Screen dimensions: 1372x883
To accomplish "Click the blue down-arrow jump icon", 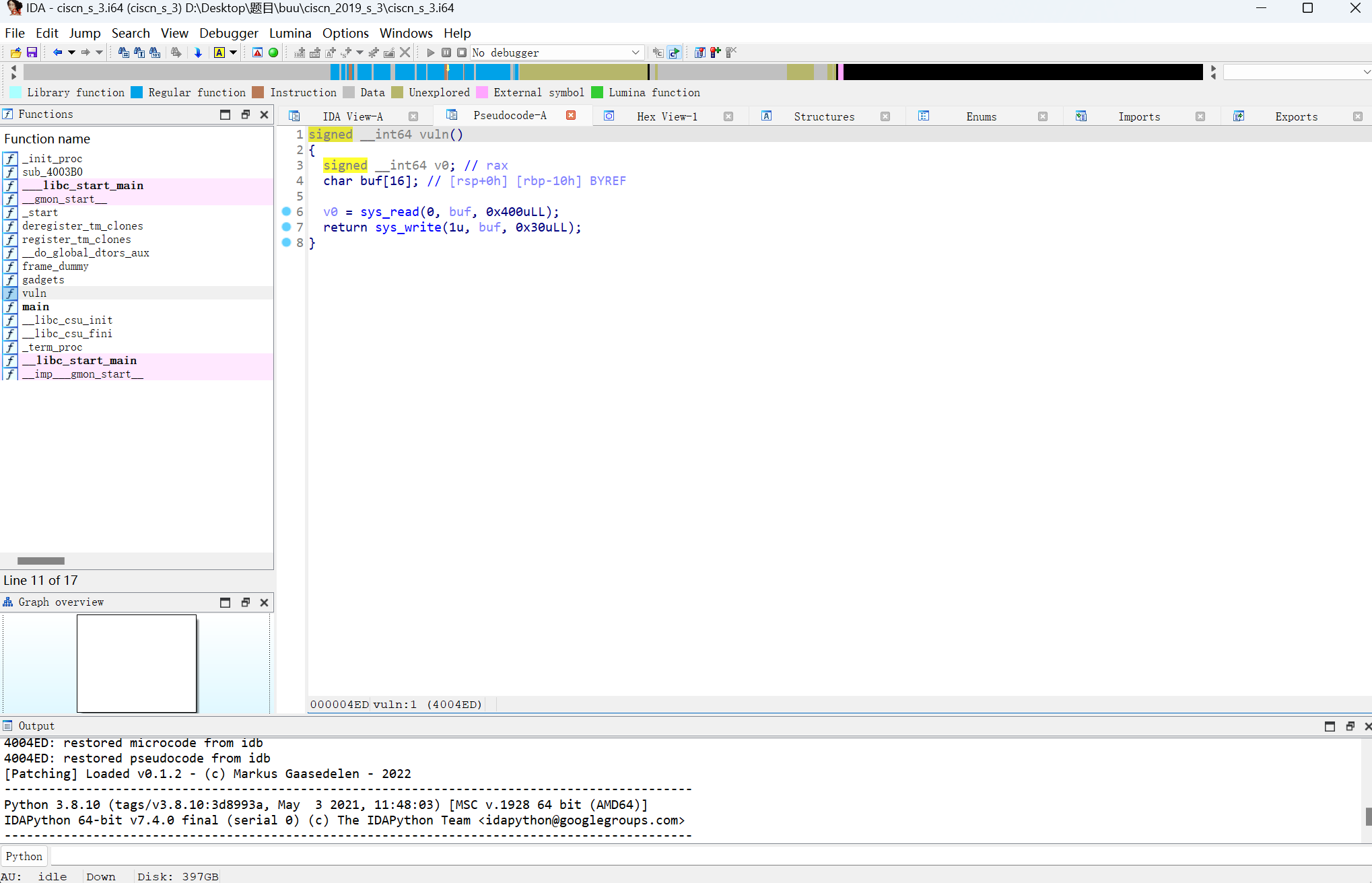I will pyautogui.click(x=198, y=52).
